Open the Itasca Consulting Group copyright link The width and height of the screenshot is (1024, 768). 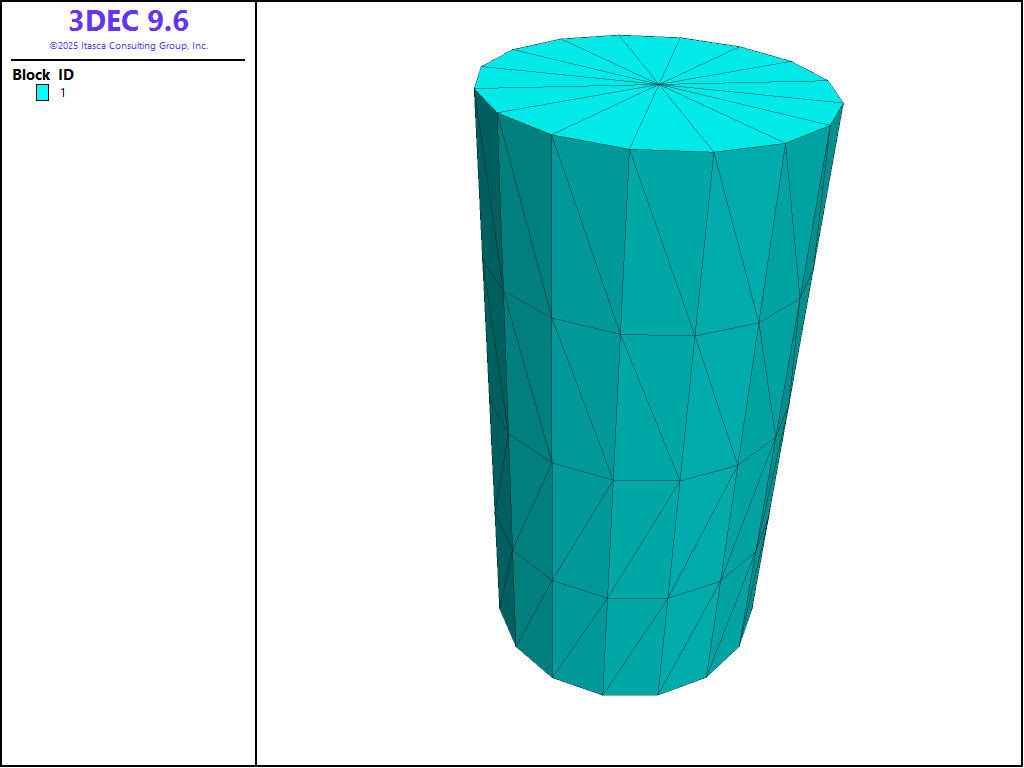click(x=128, y=46)
